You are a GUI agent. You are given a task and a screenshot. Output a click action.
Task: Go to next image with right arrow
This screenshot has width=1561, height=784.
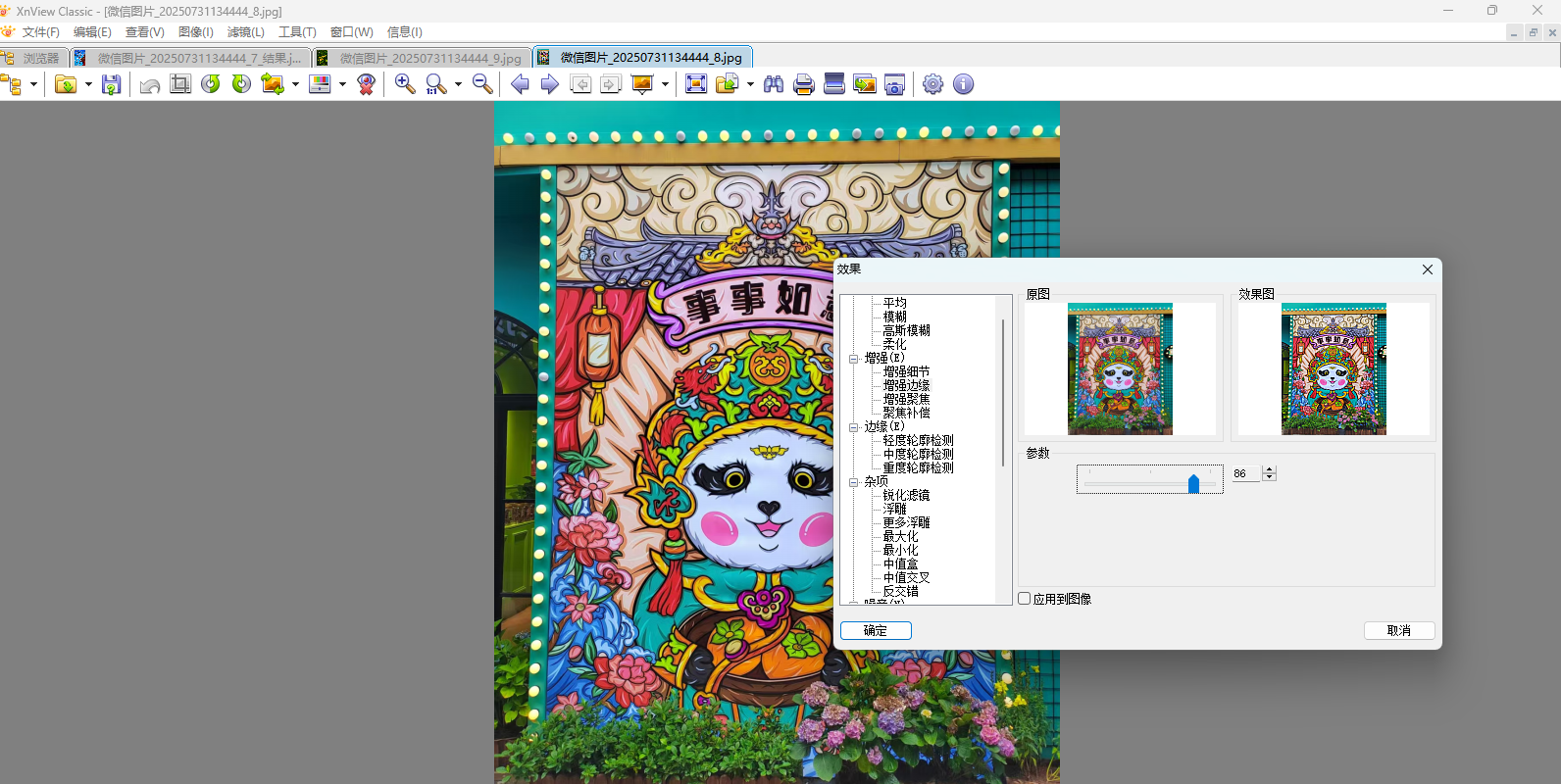550,84
